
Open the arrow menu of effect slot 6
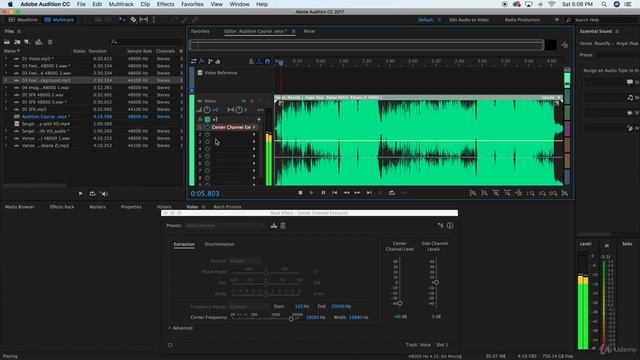coord(254,163)
